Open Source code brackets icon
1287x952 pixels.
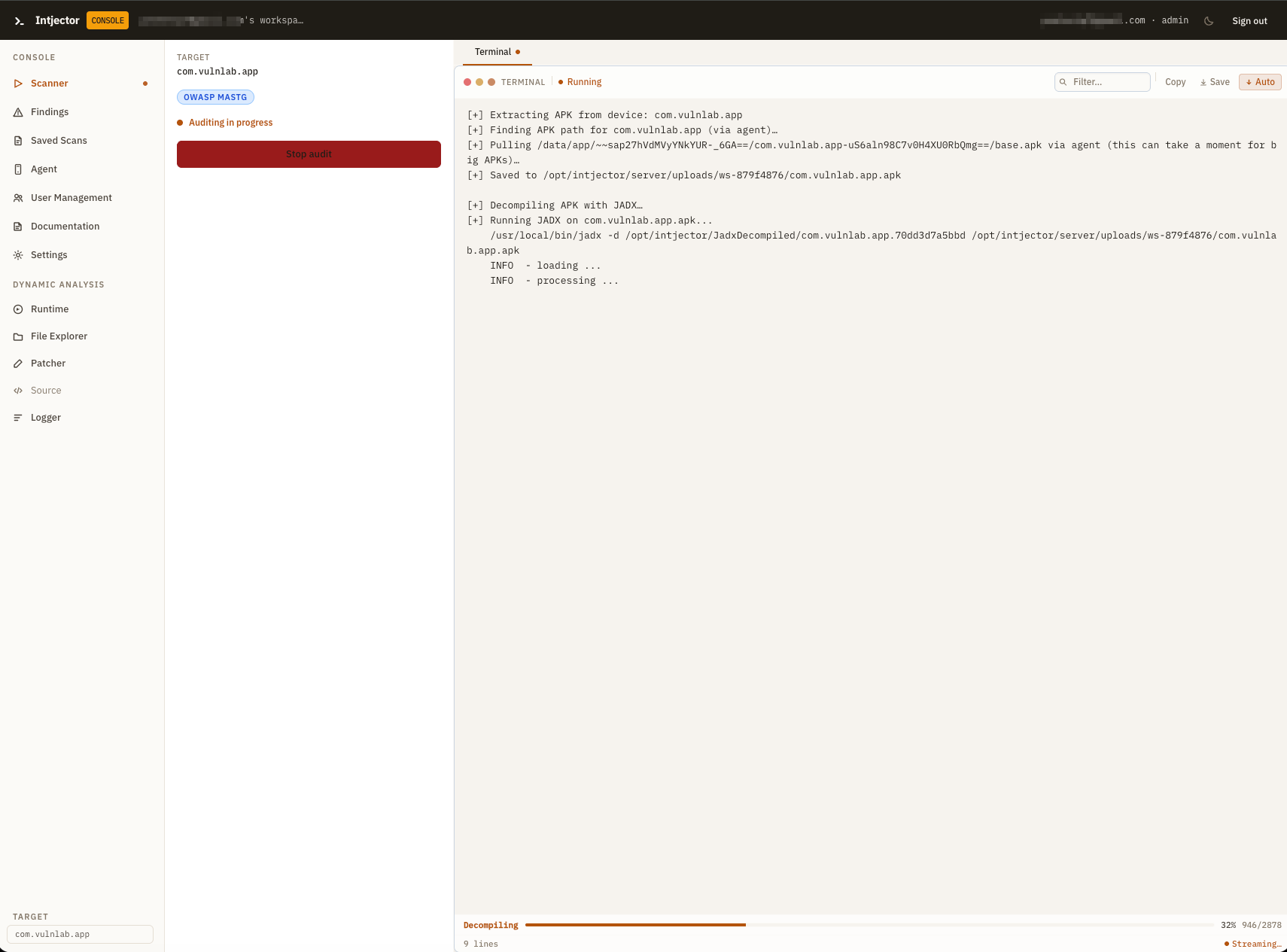coord(18,391)
